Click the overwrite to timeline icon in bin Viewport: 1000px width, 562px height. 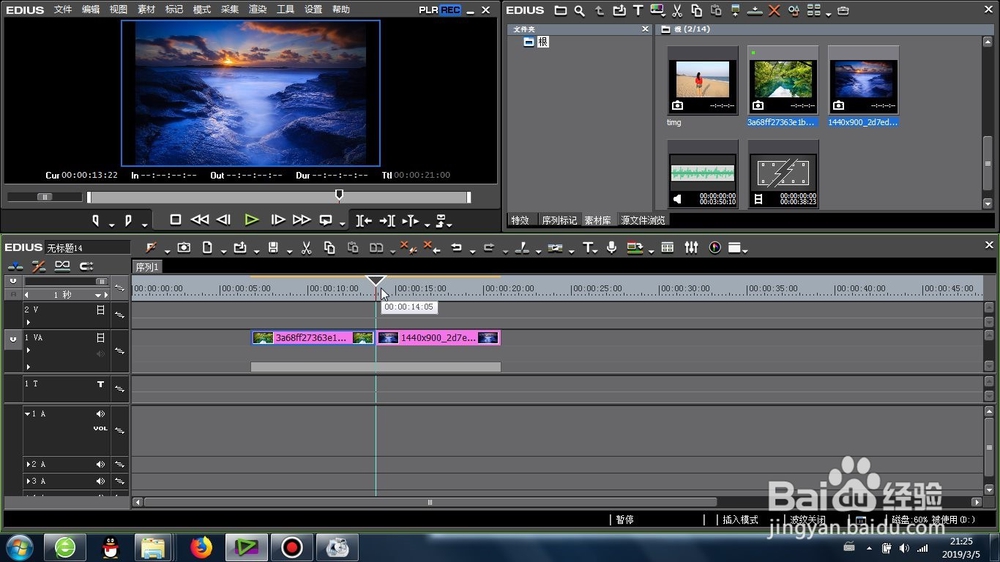pyautogui.click(x=754, y=10)
